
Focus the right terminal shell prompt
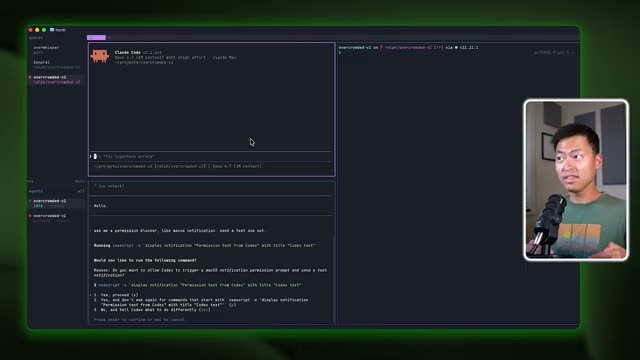point(339,53)
